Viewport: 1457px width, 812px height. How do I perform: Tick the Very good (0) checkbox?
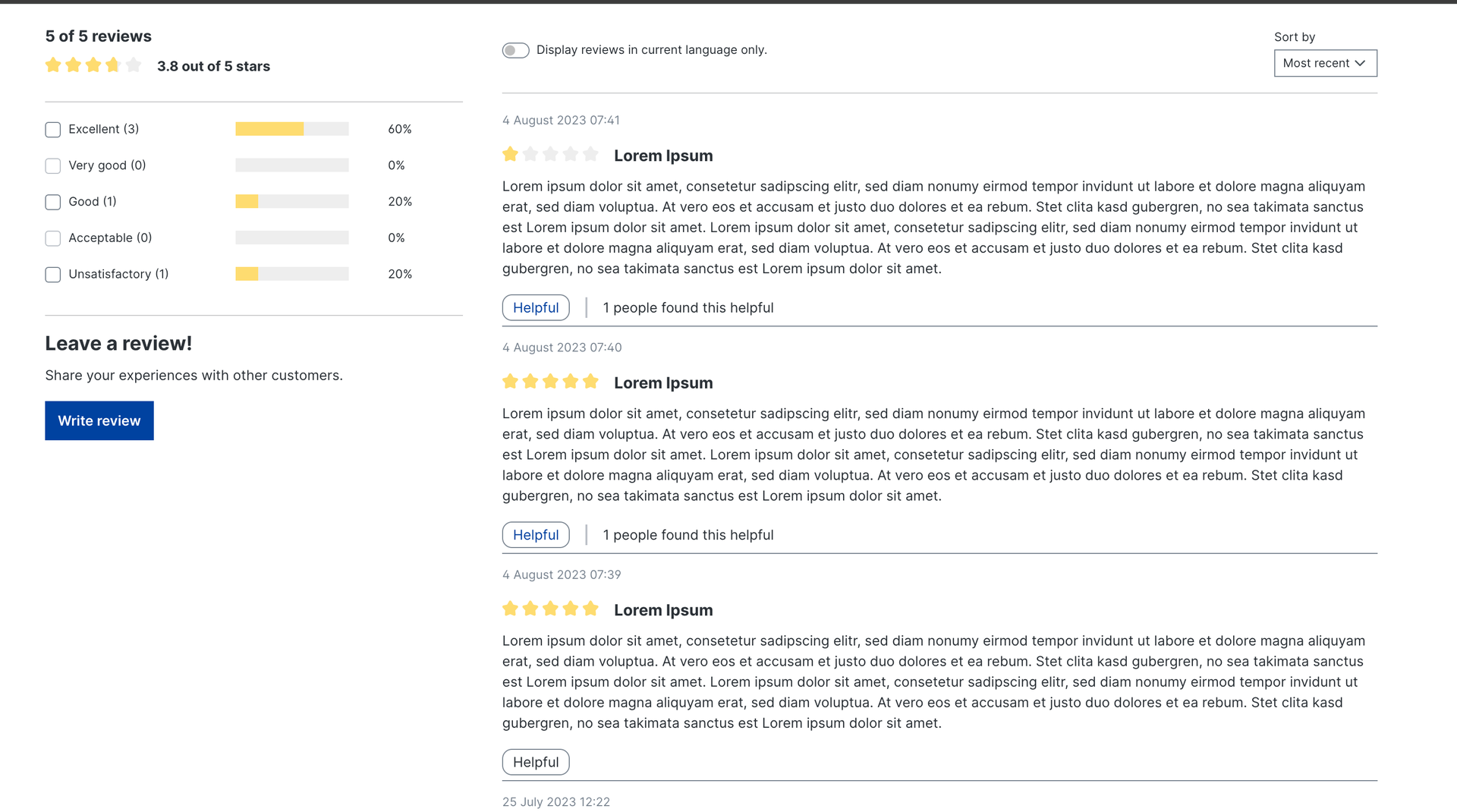click(53, 166)
